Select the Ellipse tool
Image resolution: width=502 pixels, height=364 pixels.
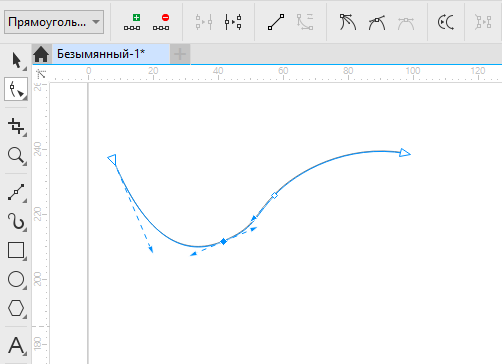click(x=16, y=279)
